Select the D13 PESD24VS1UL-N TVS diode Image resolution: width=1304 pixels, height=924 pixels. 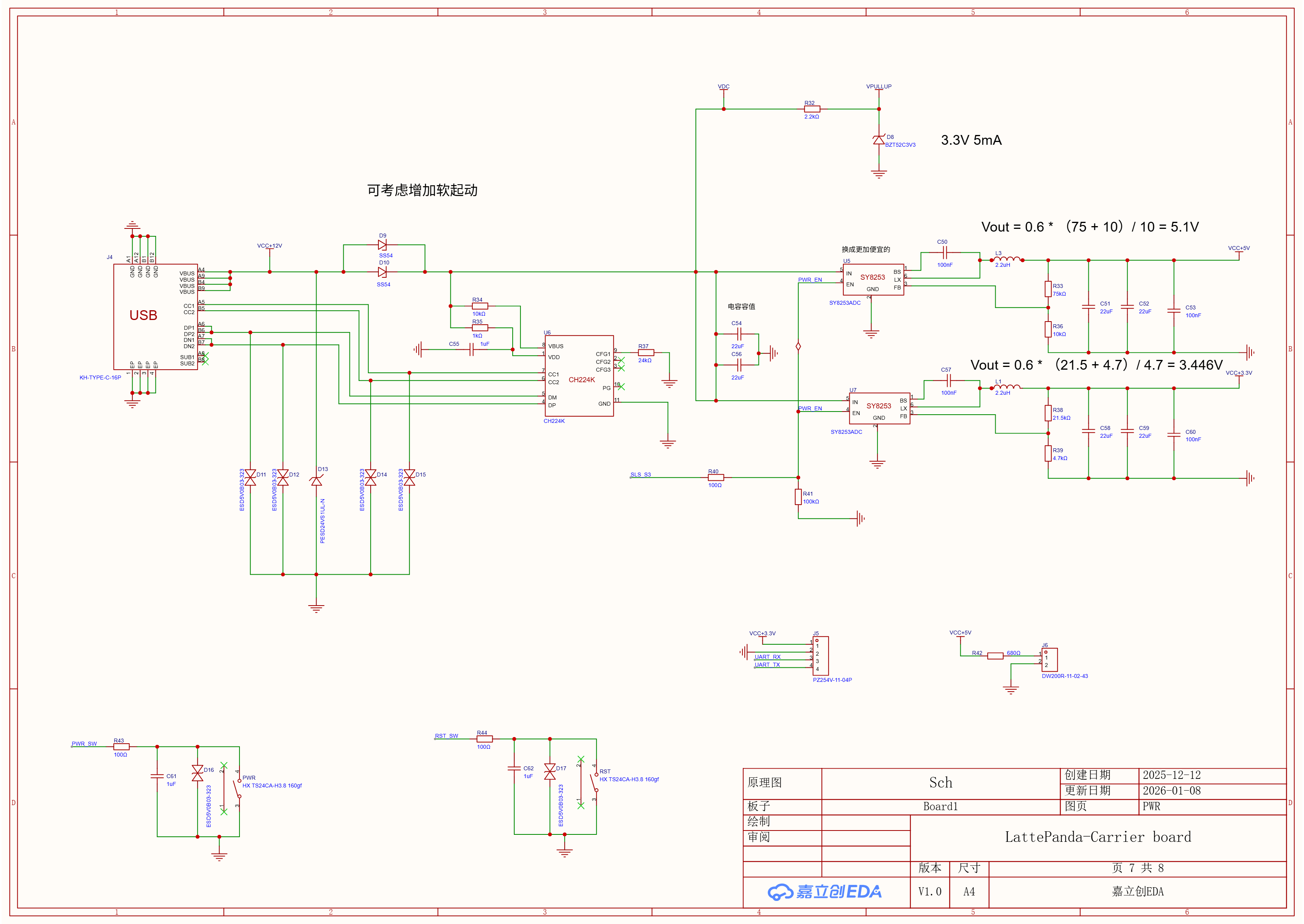pos(317,481)
